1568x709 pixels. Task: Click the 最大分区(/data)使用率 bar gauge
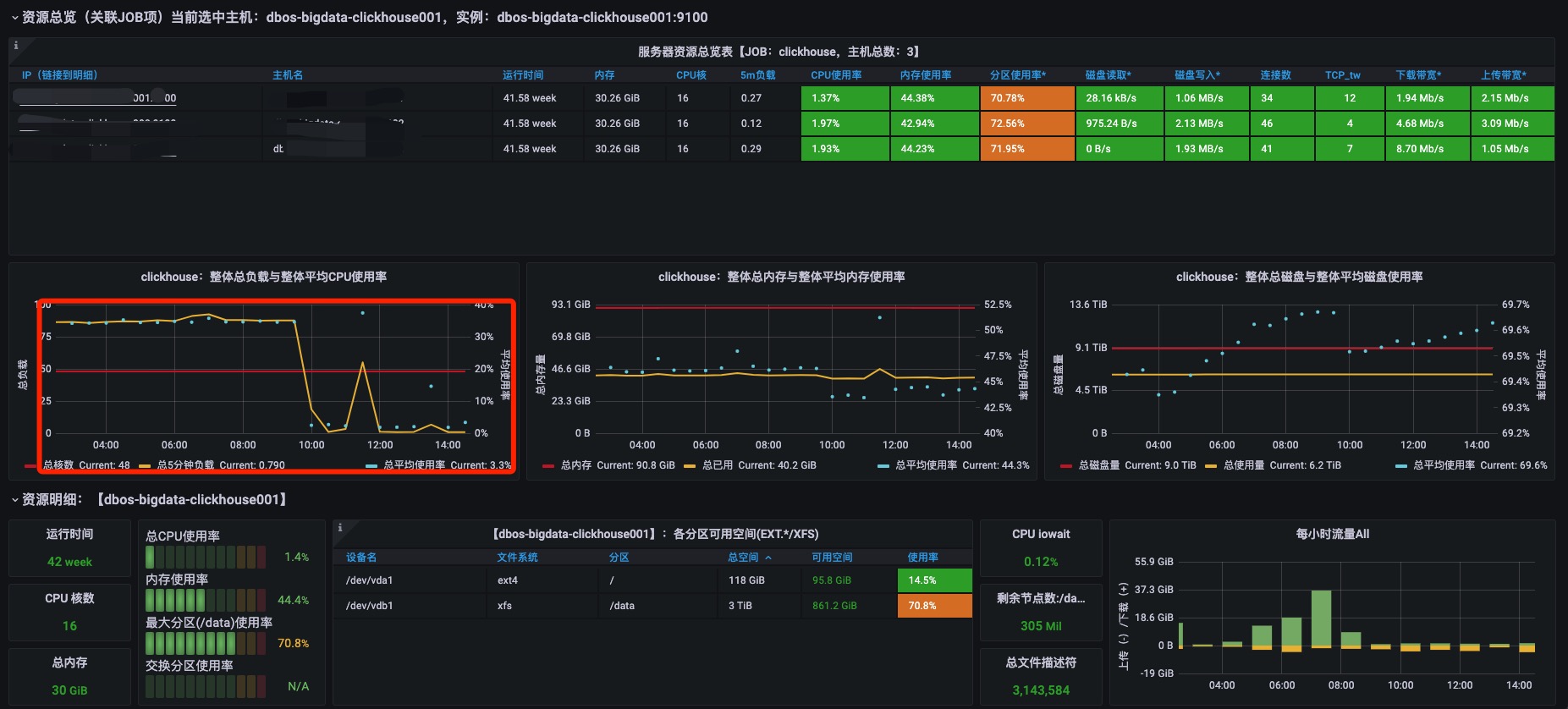click(x=206, y=643)
